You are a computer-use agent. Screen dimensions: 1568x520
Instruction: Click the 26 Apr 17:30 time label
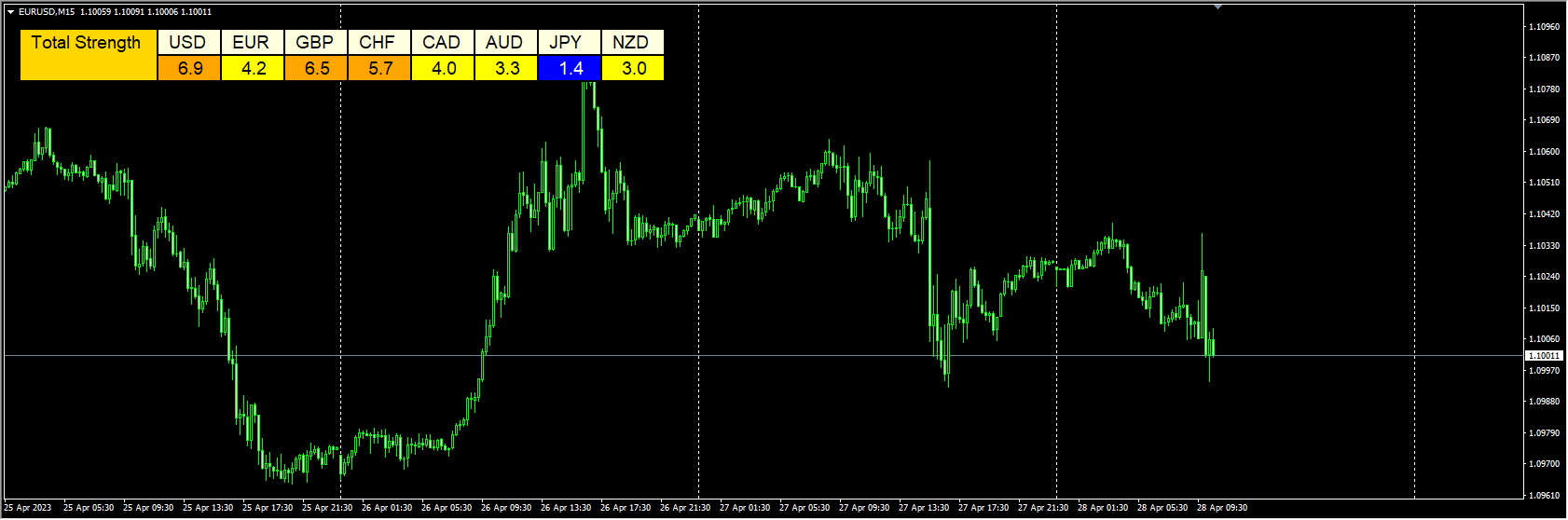pos(626,508)
